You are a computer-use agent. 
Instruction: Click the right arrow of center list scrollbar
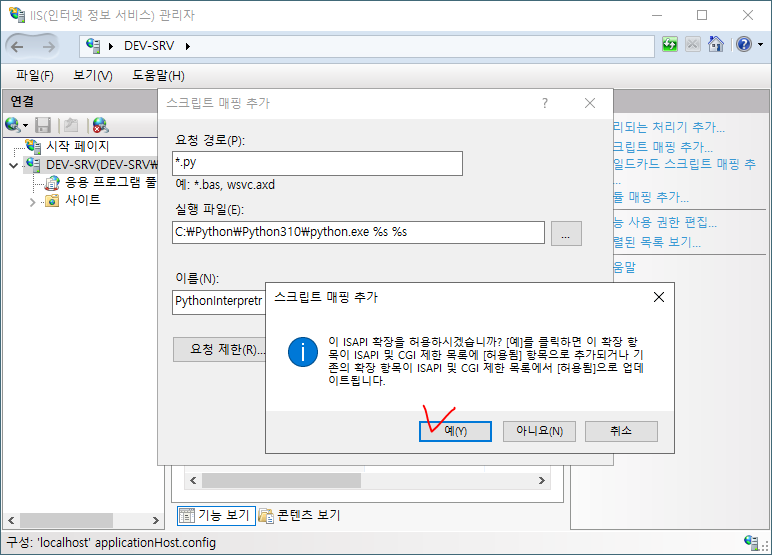point(542,481)
